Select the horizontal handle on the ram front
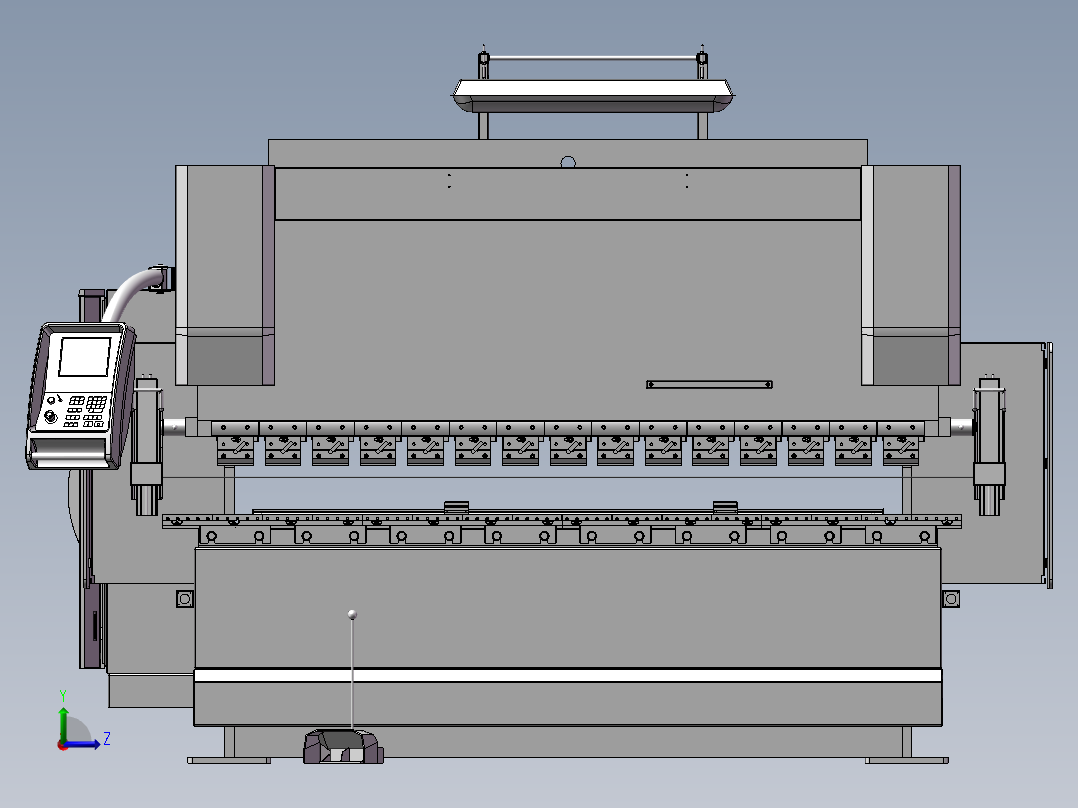This screenshot has height=808, width=1078. [709, 384]
